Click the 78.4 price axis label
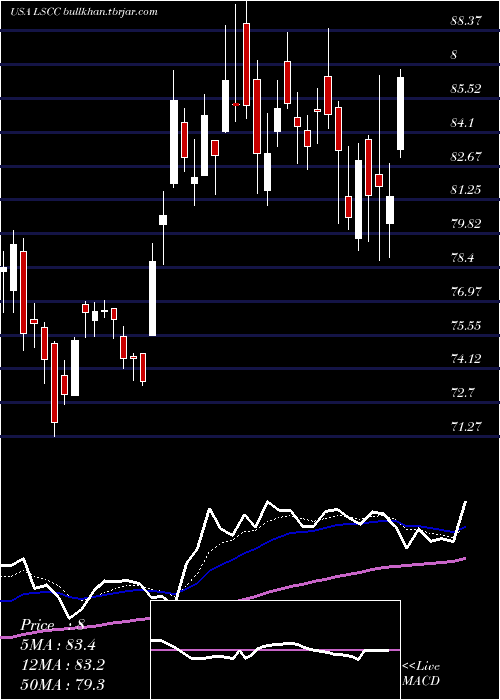Viewport: 500px width, 700px height. [462, 258]
